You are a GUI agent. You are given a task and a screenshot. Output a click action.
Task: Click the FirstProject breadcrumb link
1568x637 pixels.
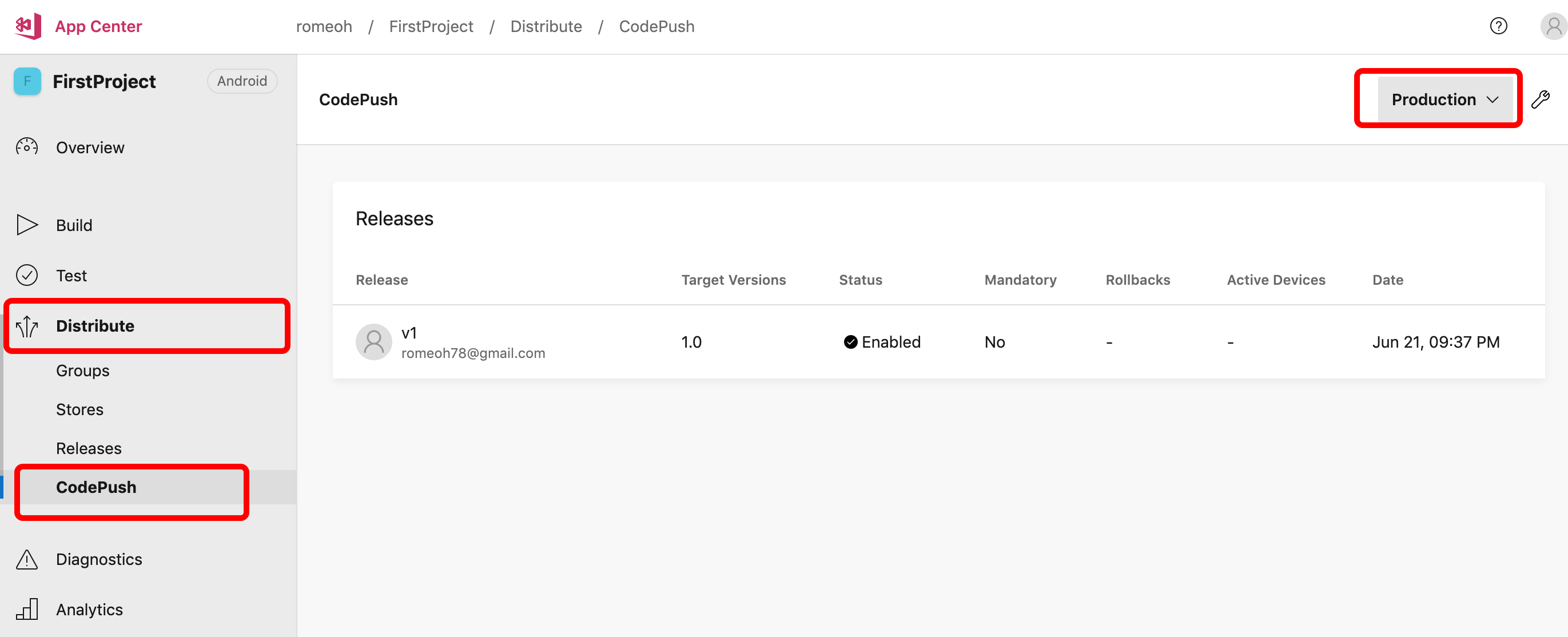click(431, 27)
